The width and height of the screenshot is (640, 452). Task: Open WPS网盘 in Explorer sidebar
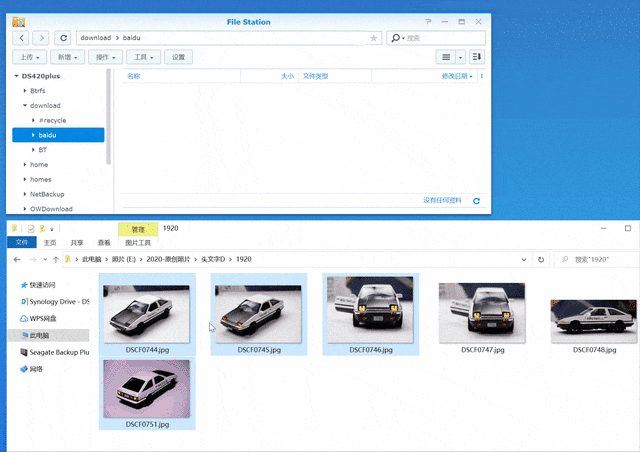point(38,318)
